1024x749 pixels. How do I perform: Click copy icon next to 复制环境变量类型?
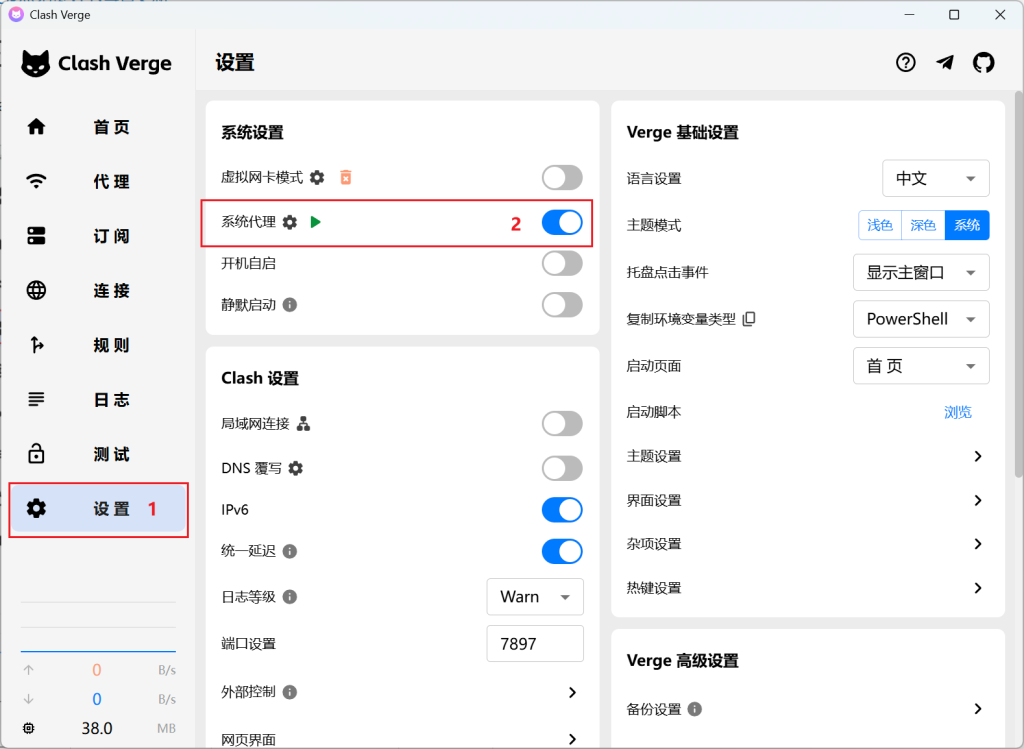(x=750, y=319)
